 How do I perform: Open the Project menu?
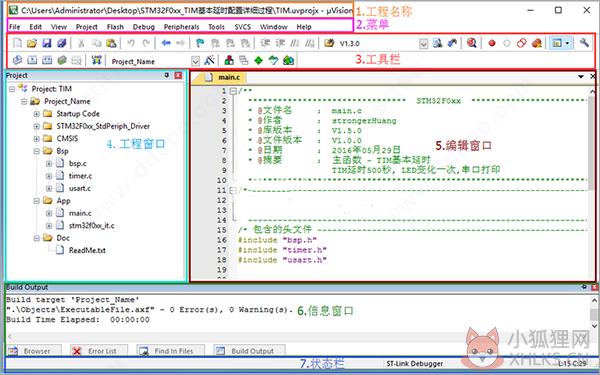point(86,27)
